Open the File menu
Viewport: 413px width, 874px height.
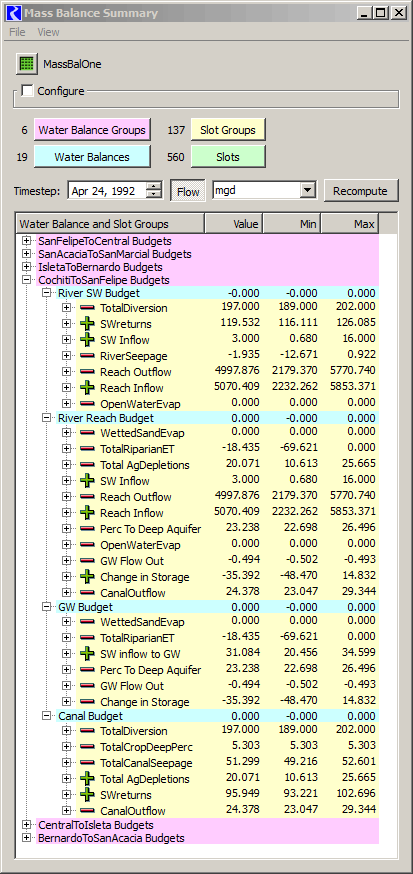[x=17, y=32]
